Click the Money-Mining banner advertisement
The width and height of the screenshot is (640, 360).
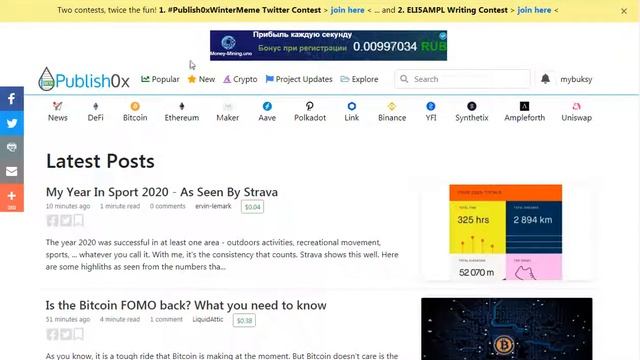pyautogui.click(x=328, y=45)
